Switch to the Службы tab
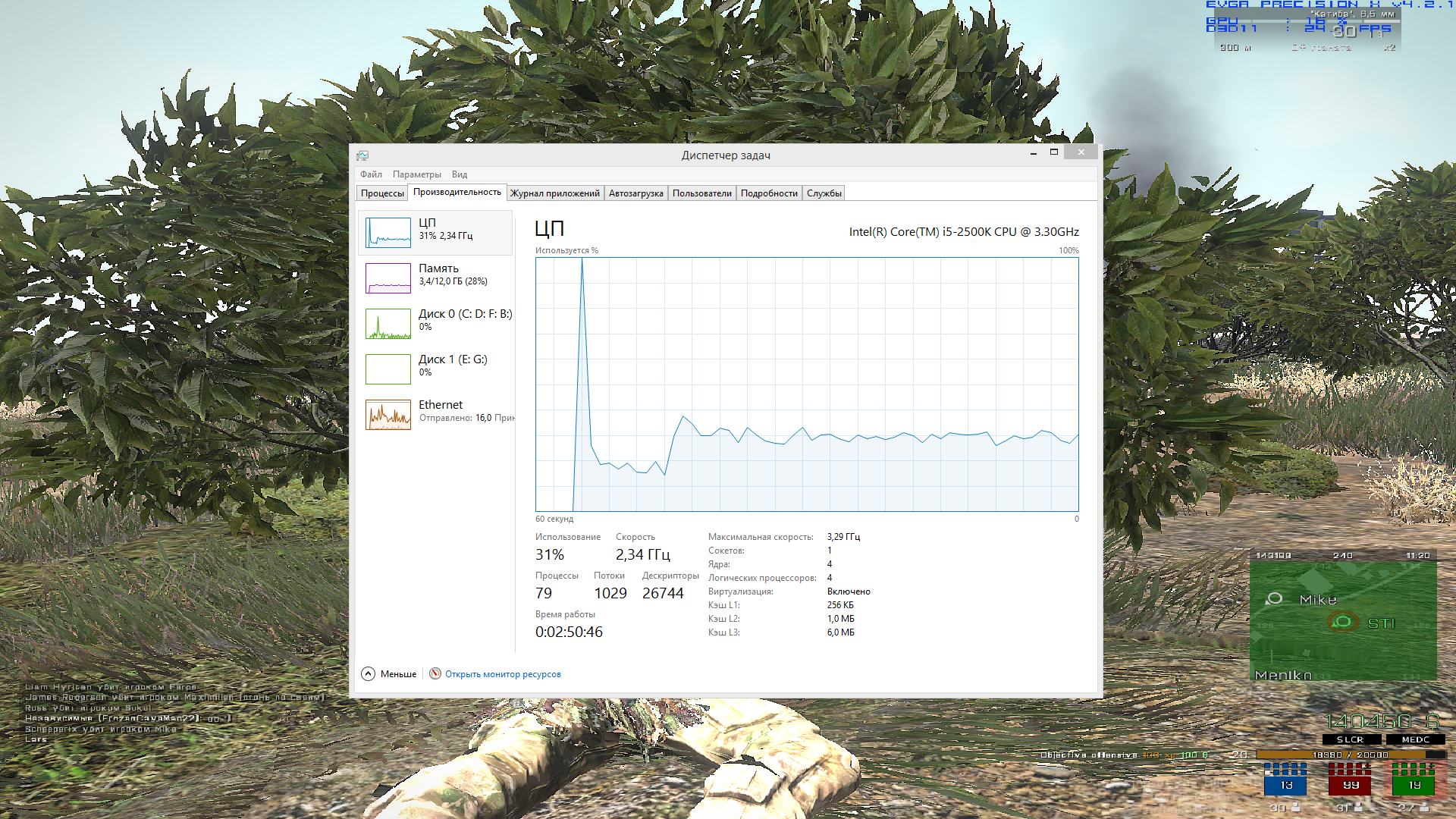Image resolution: width=1456 pixels, height=819 pixels. click(x=824, y=193)
